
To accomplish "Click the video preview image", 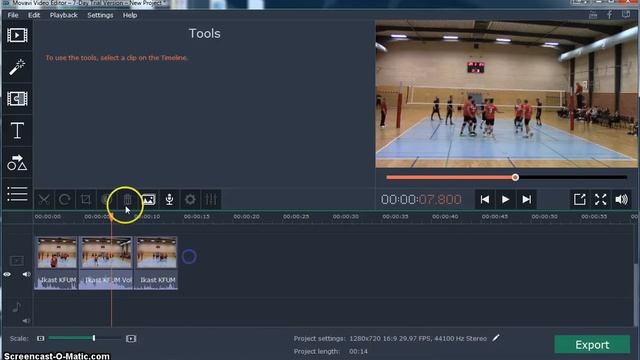I will [x=507, y=94].
